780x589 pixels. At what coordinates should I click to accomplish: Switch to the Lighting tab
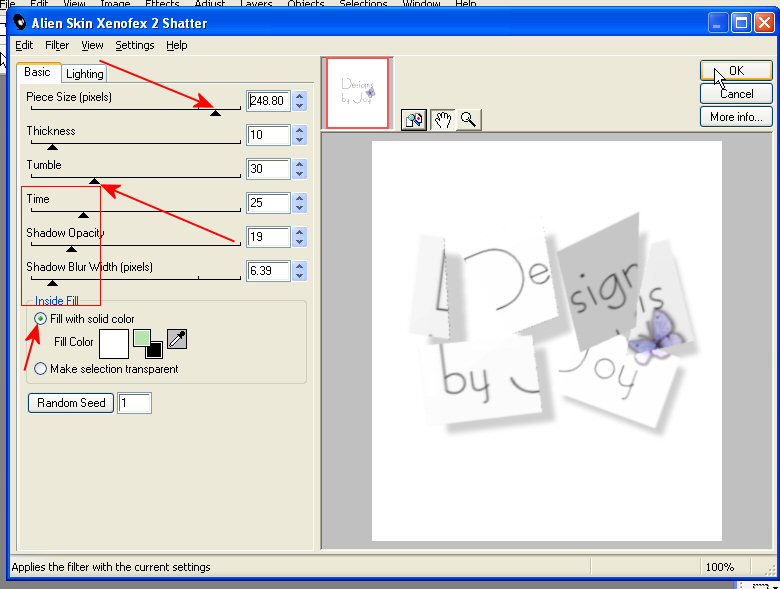point(85,74)
